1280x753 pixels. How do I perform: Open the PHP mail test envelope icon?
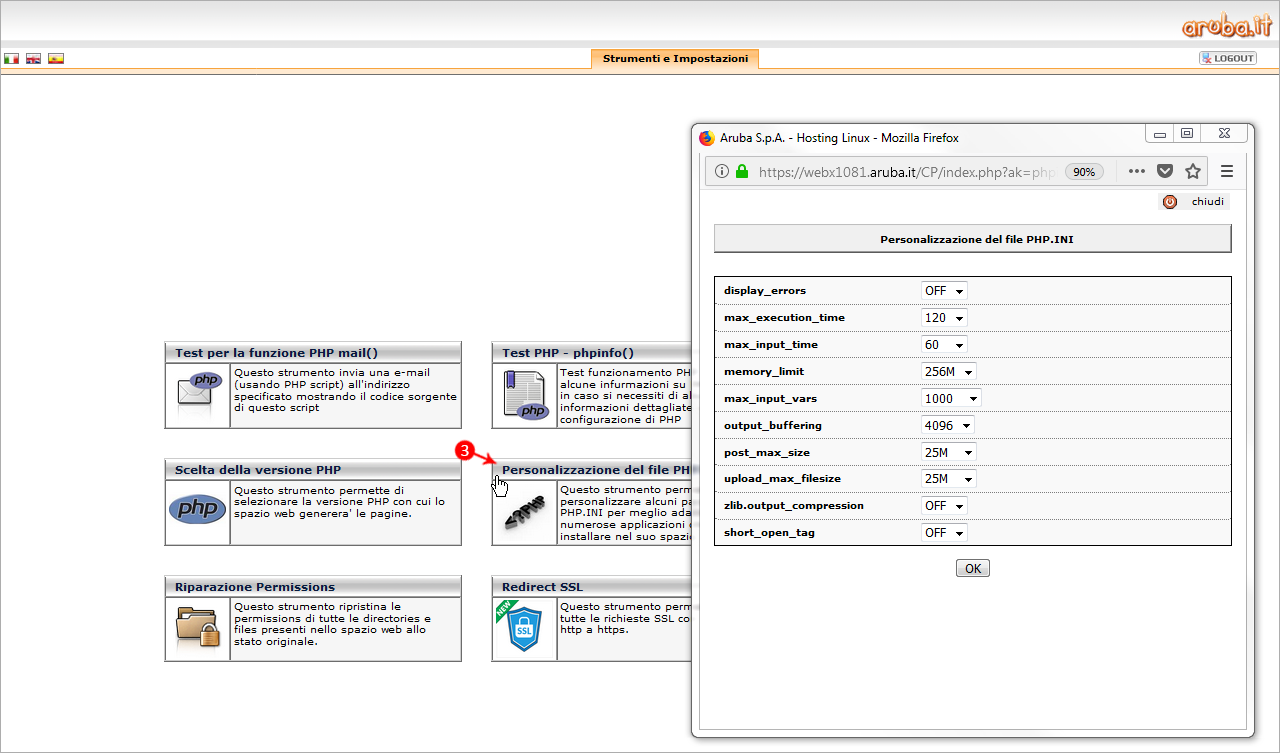[x=197, y=395]
